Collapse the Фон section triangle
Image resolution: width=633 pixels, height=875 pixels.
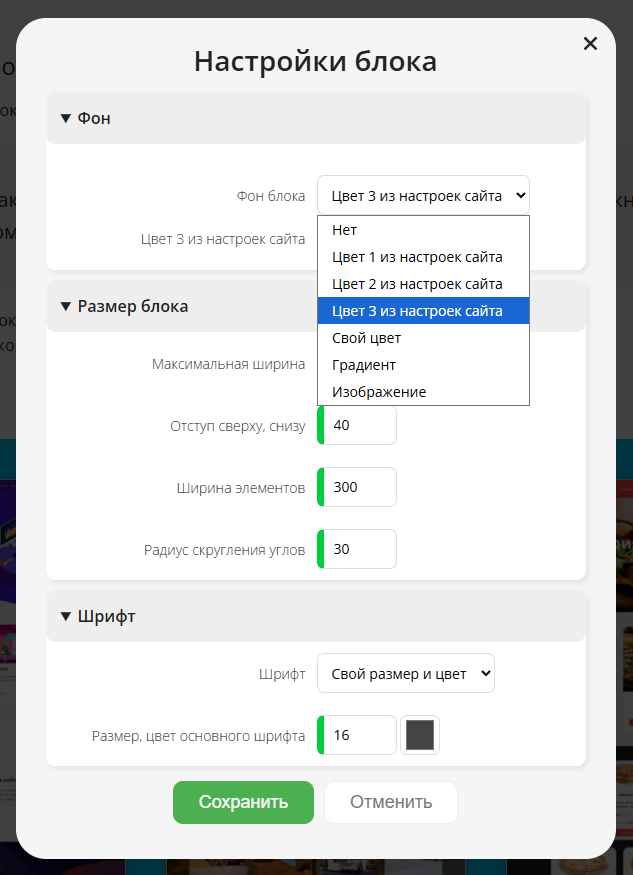click(66, 118)
